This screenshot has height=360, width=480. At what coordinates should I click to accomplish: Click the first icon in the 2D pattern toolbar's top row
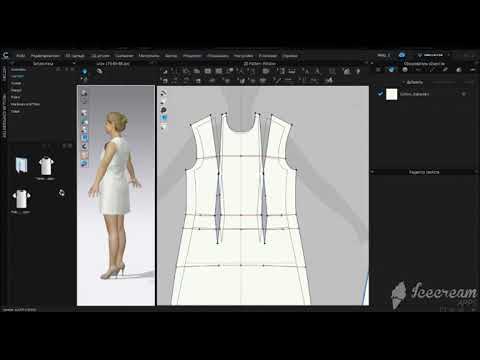point(165,71)
